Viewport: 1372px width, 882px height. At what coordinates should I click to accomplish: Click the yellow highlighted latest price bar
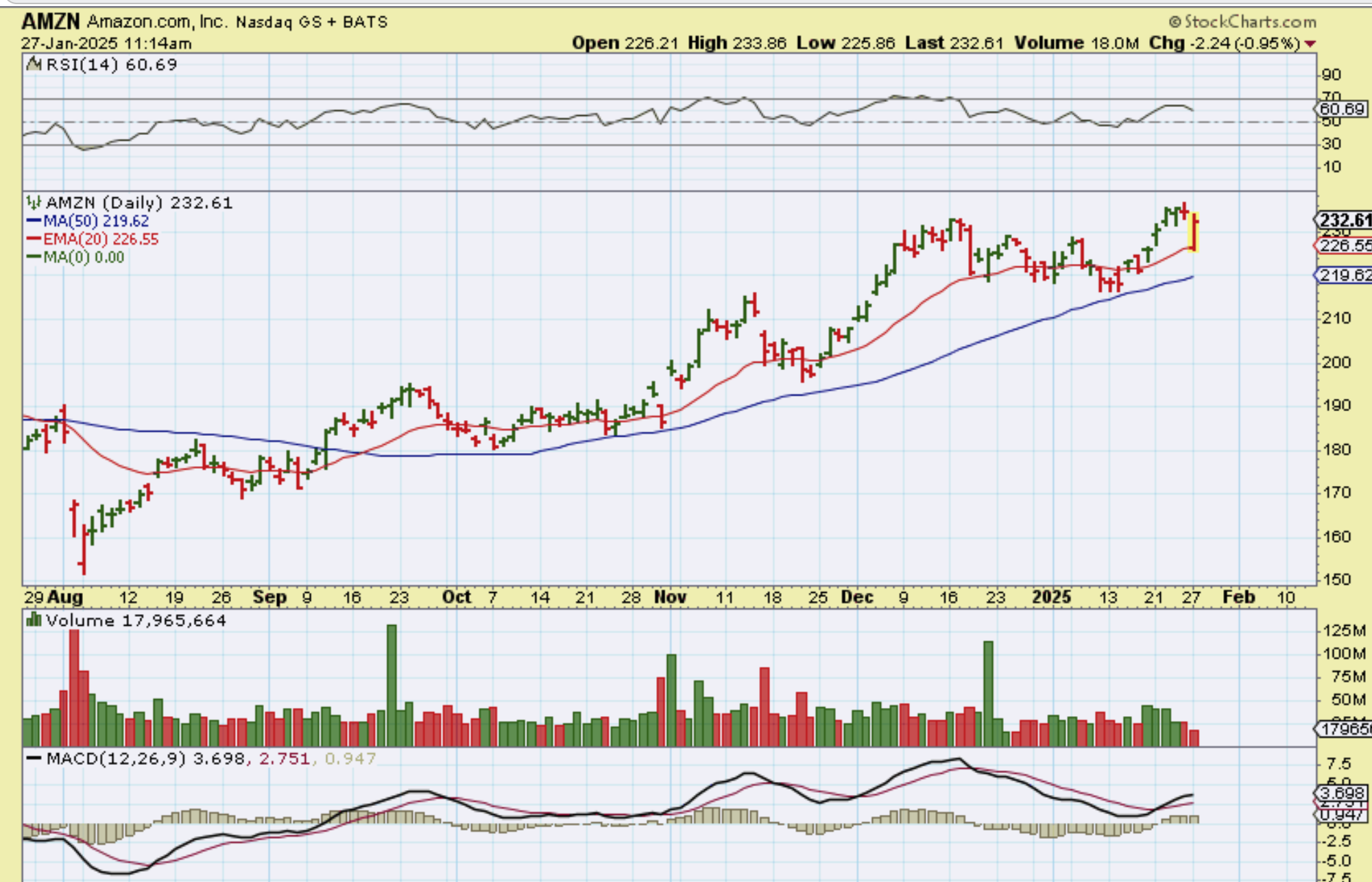tap(1194, 233)
